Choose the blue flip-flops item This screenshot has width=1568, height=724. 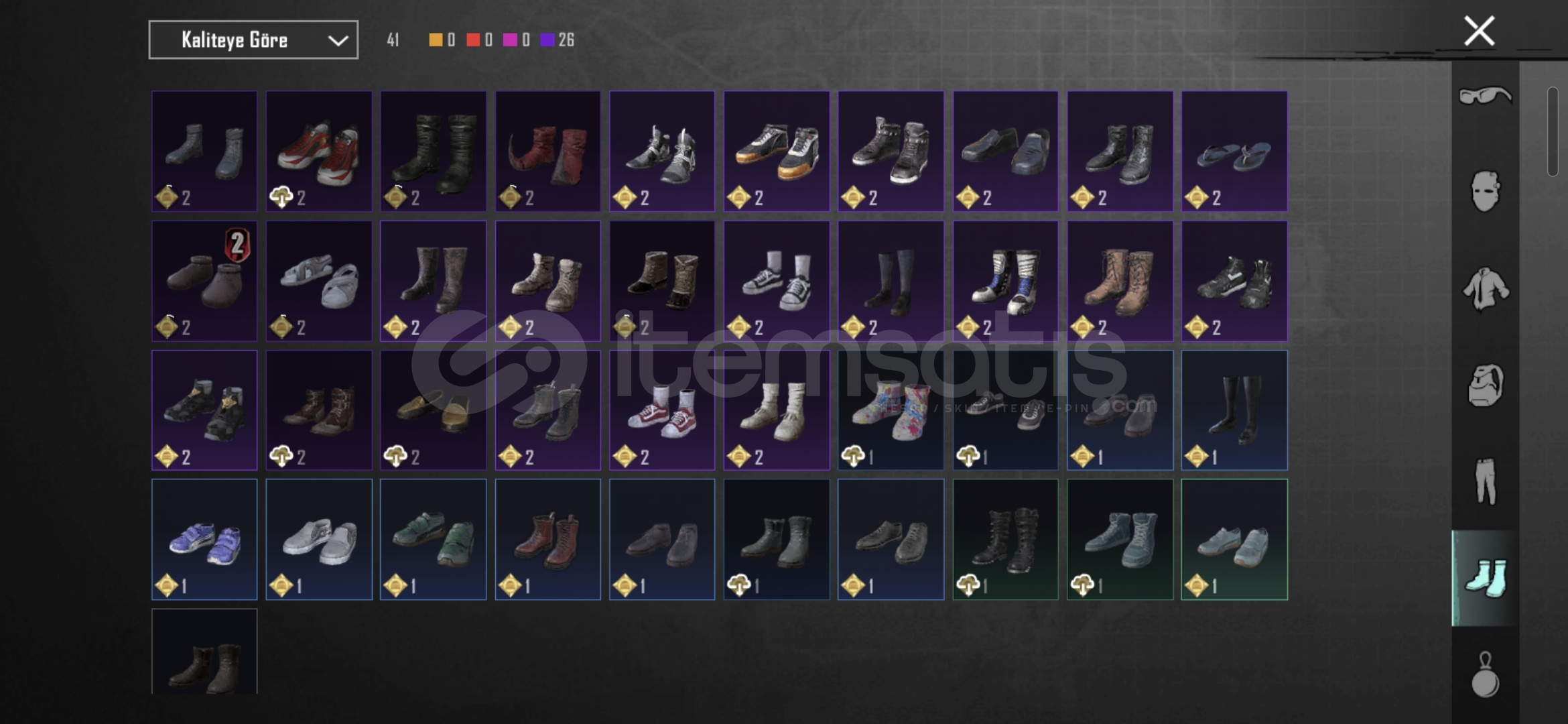coord(1234,152)
